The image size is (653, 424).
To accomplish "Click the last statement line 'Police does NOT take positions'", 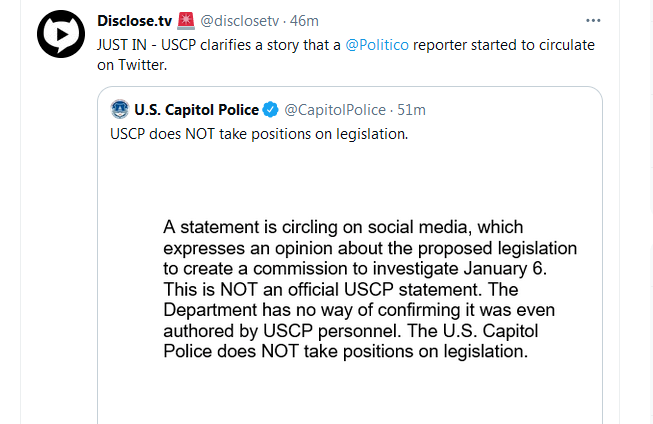I will (346, 351).
